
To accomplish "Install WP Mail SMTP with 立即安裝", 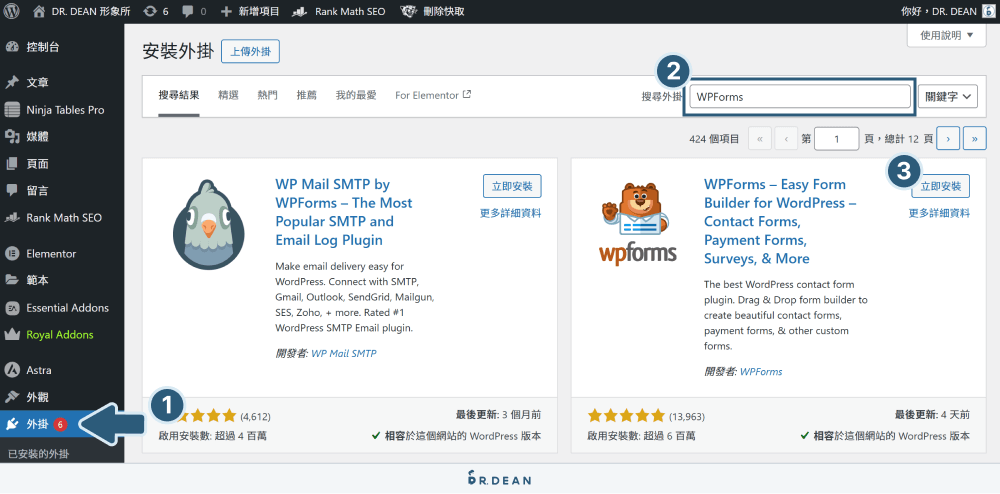I will (512, 186).
